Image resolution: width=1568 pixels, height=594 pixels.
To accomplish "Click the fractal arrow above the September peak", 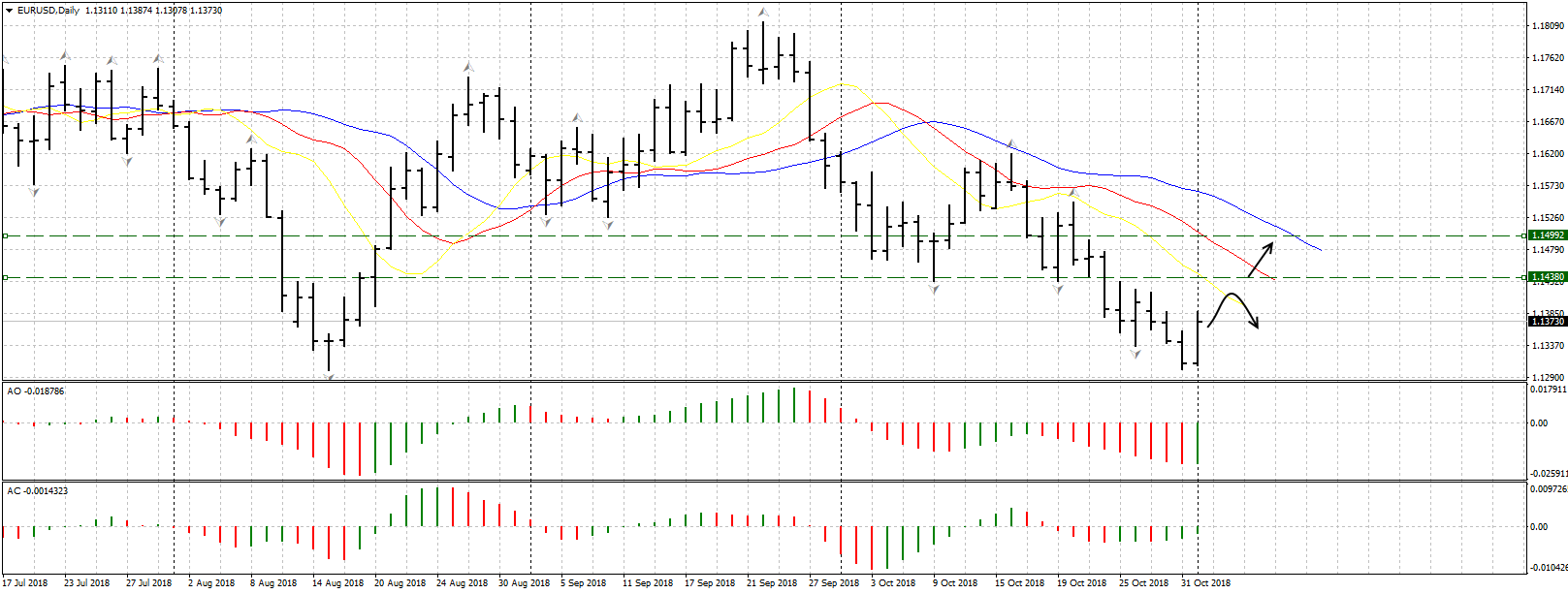I will click(763, 13).
